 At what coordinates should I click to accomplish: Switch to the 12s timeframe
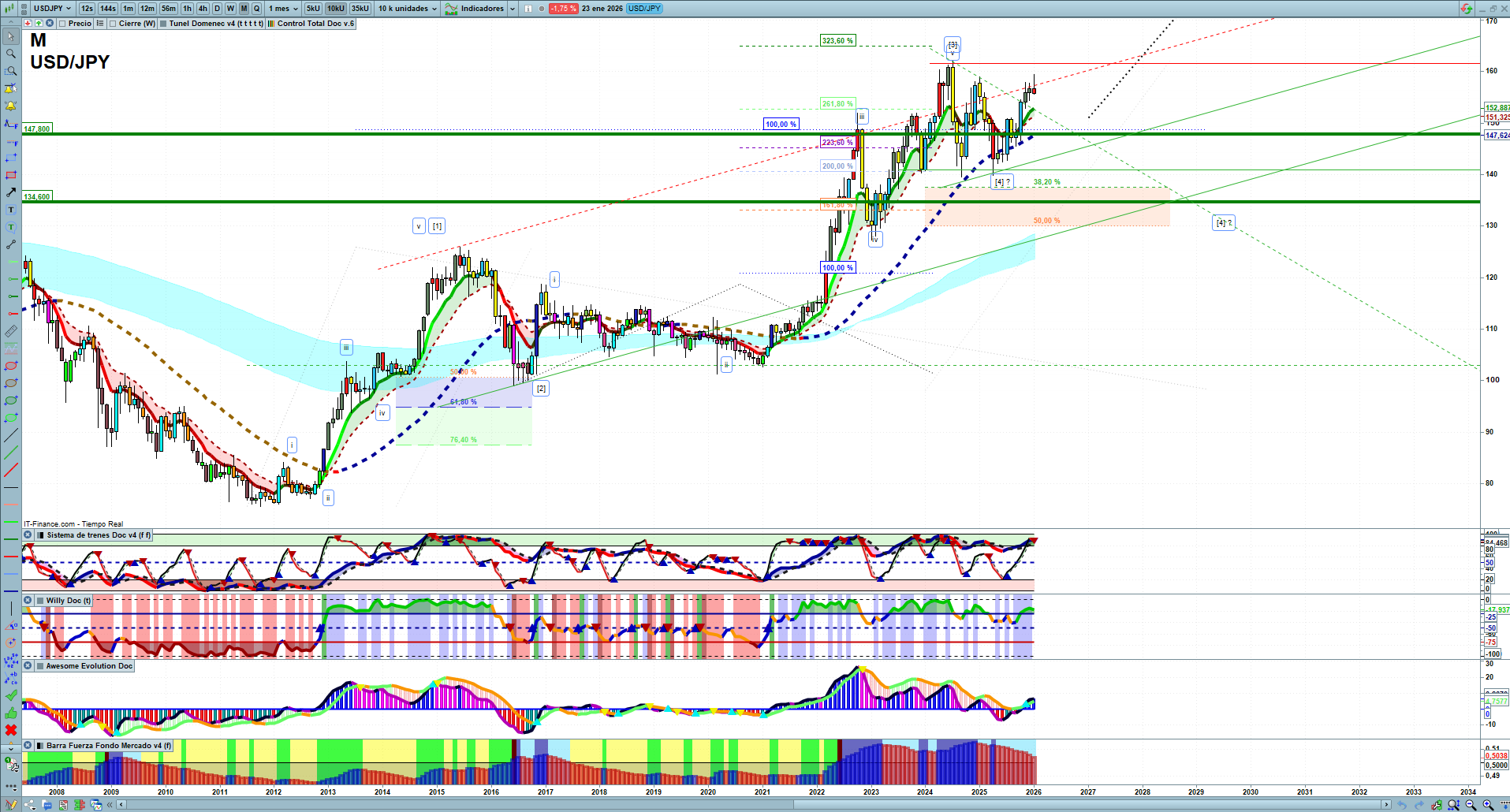[87, 9]
